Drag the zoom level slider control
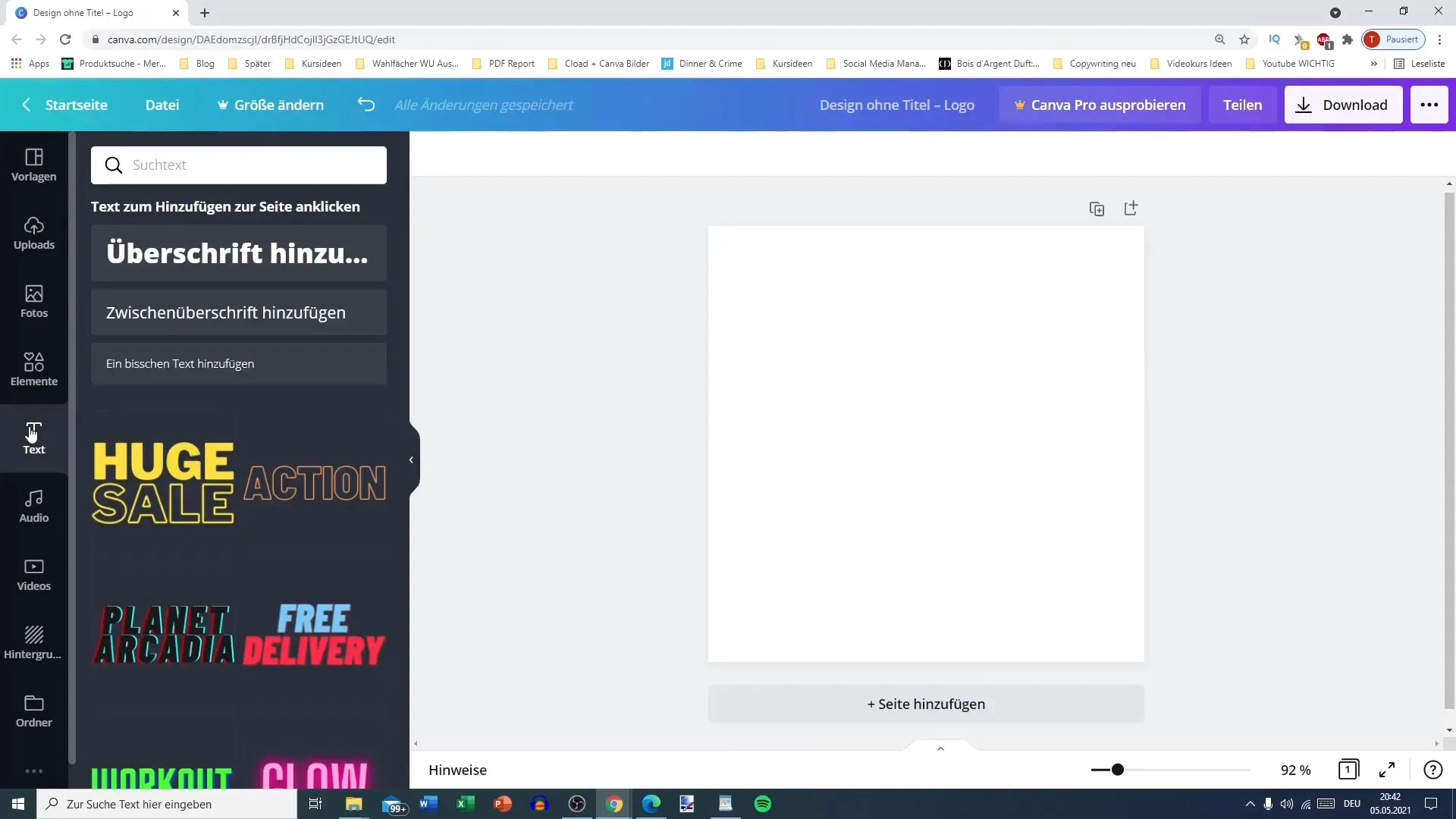The width and height of the screenshot is (1456, 819). (x=1120, y=769)
